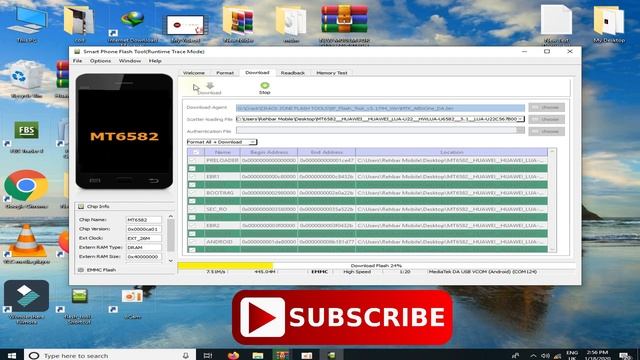Viewport: 640px width, 360px height.
Task: Toggle the ANDROID row checkbox
Action: pos(192,242)
